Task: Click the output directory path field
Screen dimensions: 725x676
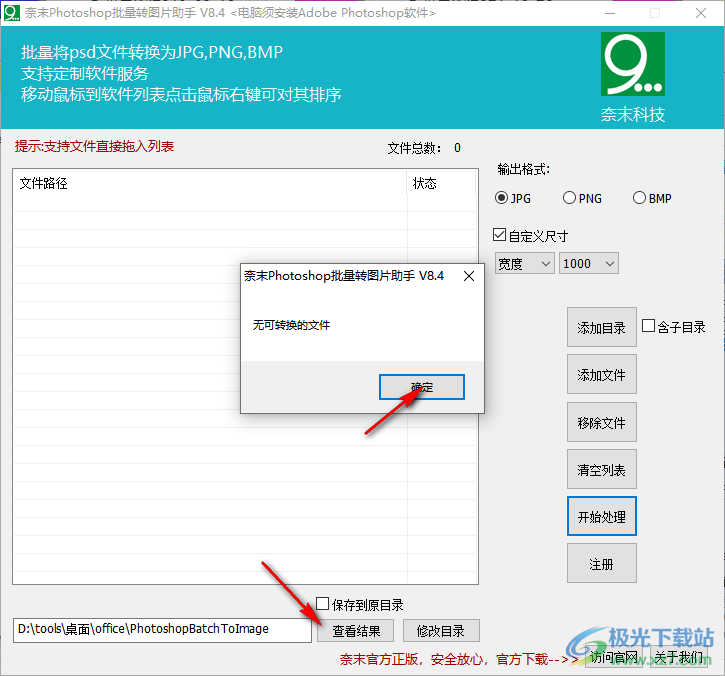Action: point(162,630)
